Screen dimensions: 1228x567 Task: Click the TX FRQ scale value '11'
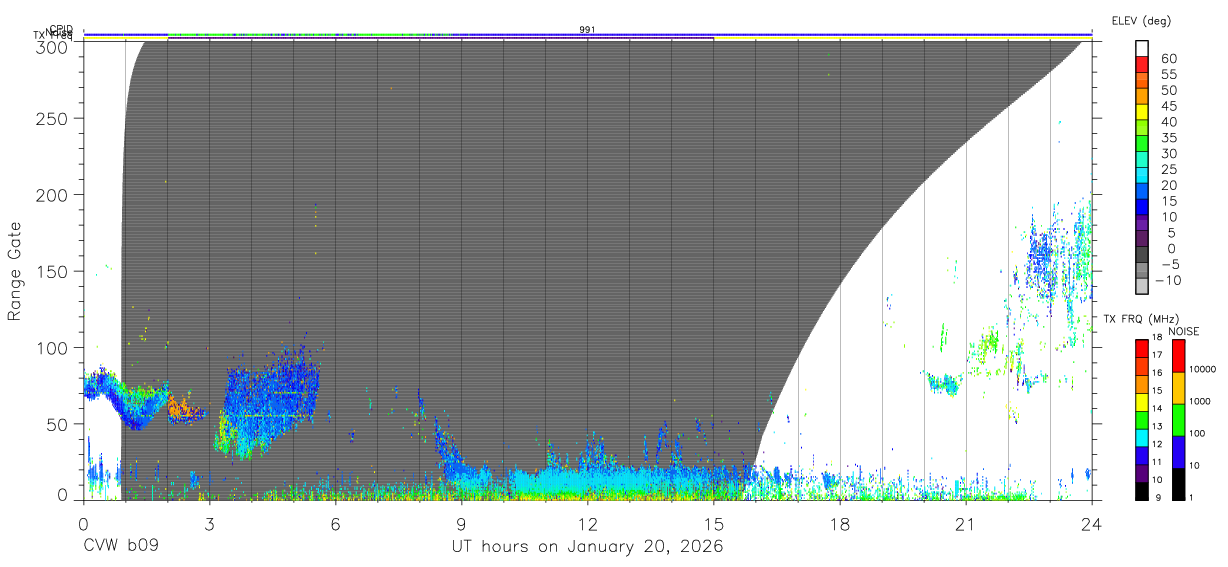[1156, 463]
